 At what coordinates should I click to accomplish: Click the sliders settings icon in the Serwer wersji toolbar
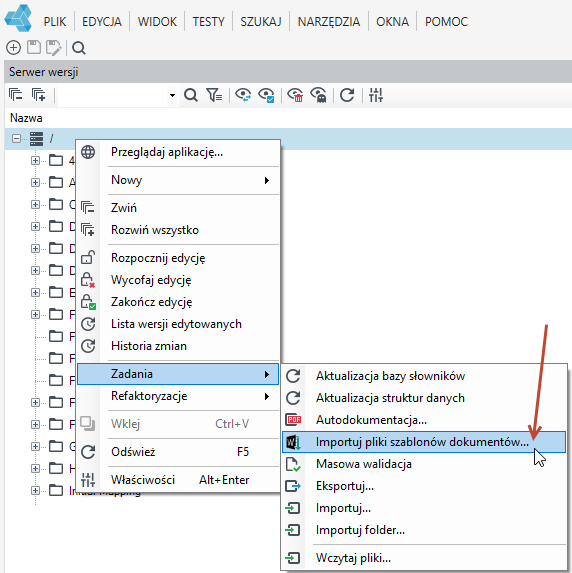click(376, 95)
